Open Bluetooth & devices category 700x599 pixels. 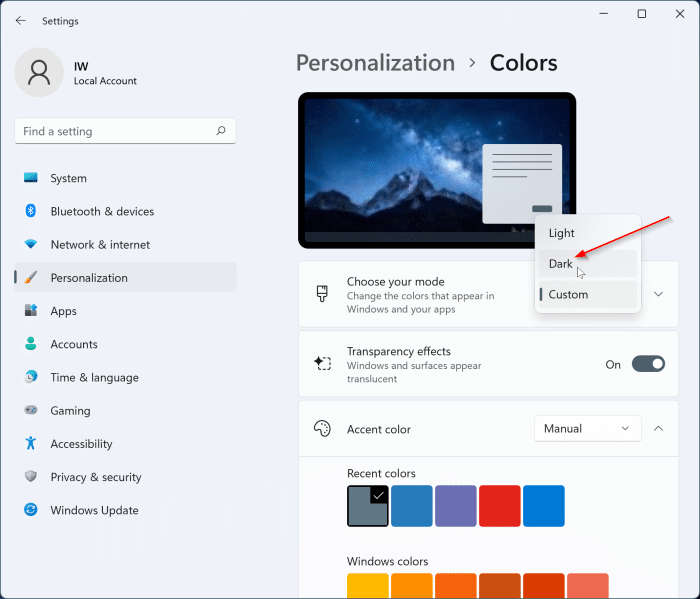pos(125,211)
